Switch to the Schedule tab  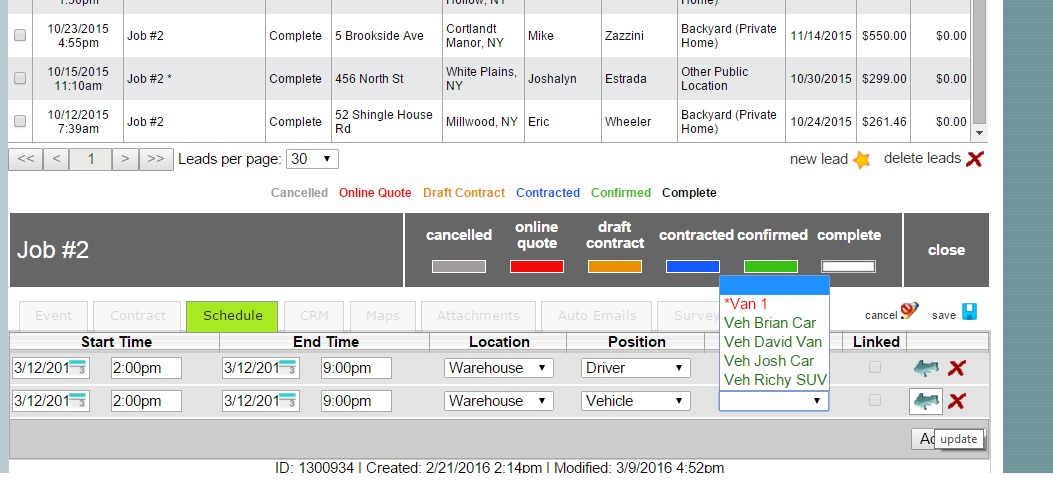[x=232, y=315]
